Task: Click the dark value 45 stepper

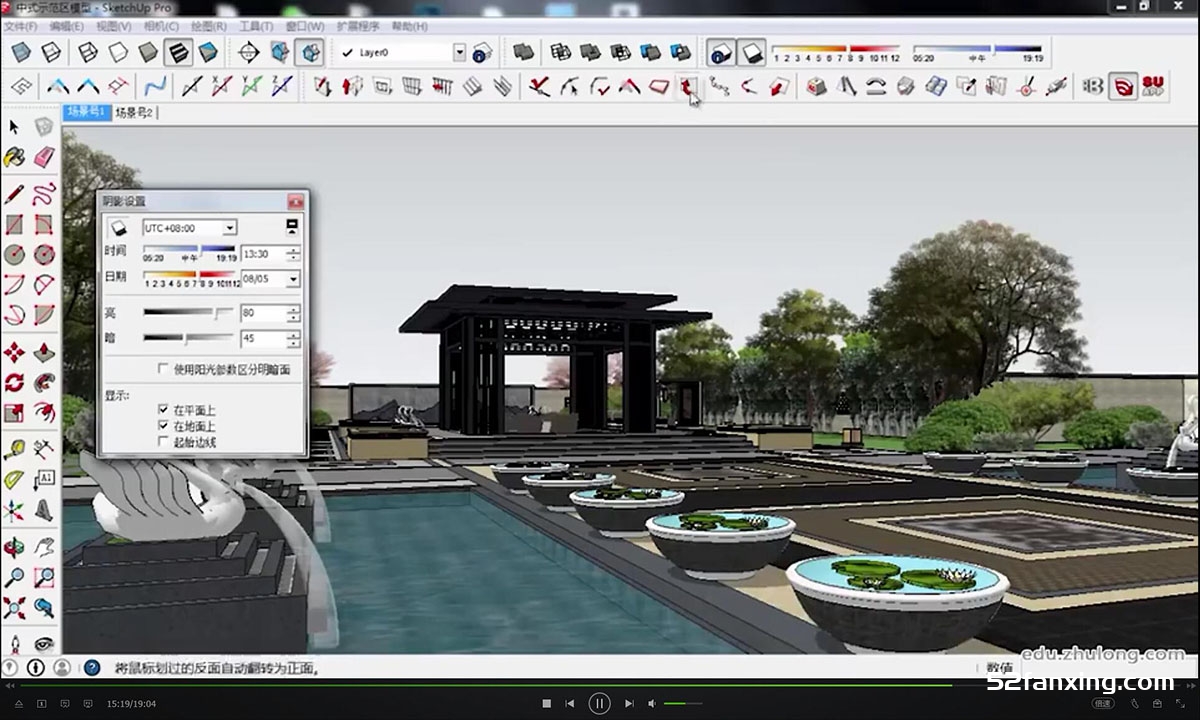Action: [293, 338]
